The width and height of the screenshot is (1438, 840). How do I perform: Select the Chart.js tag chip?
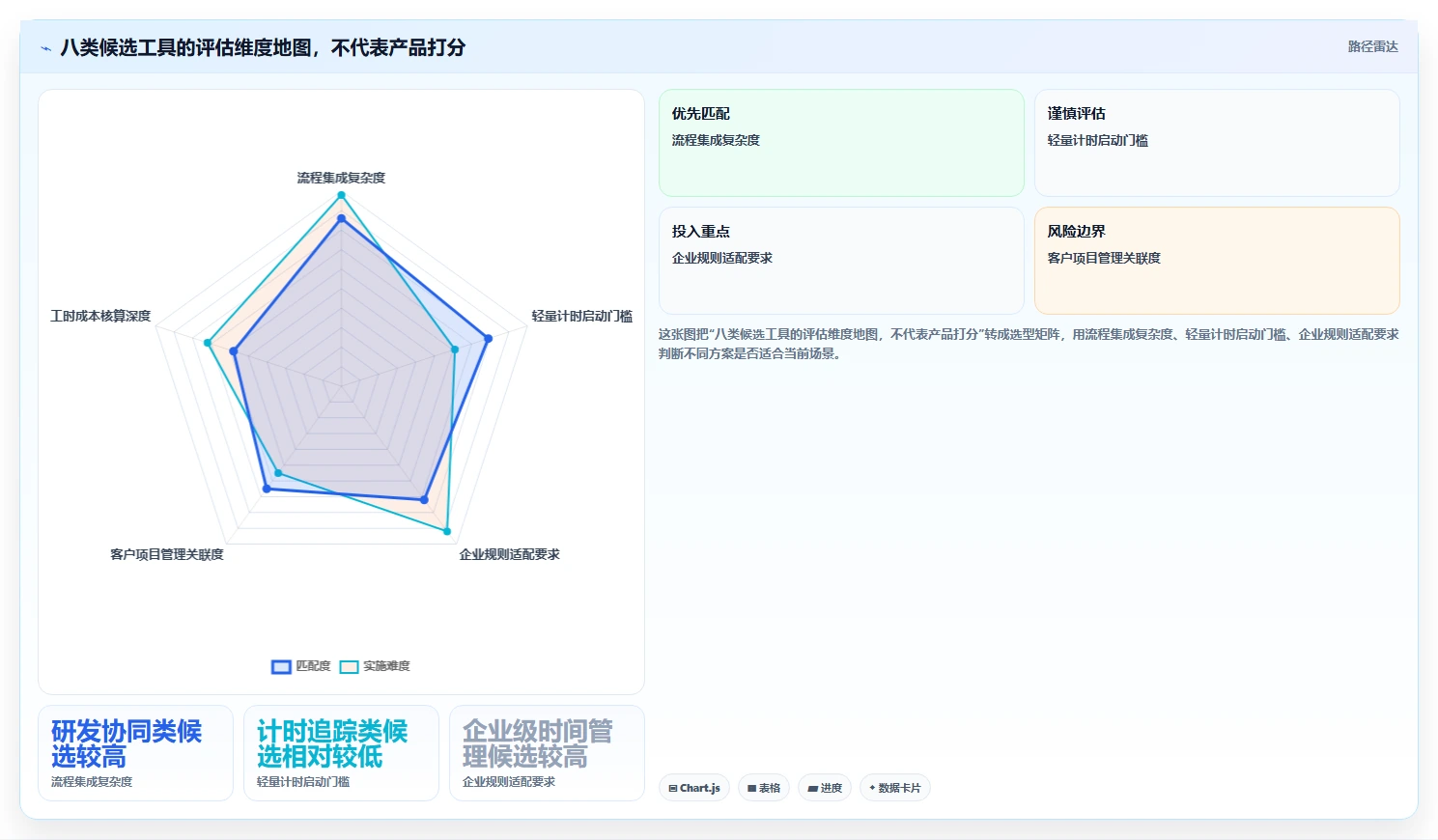pyautogui.click(x=694, y=788)
